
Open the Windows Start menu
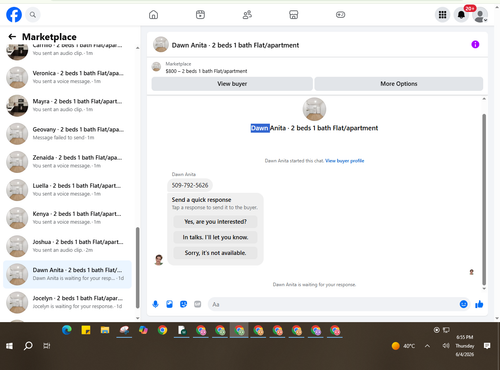[9, 346]
